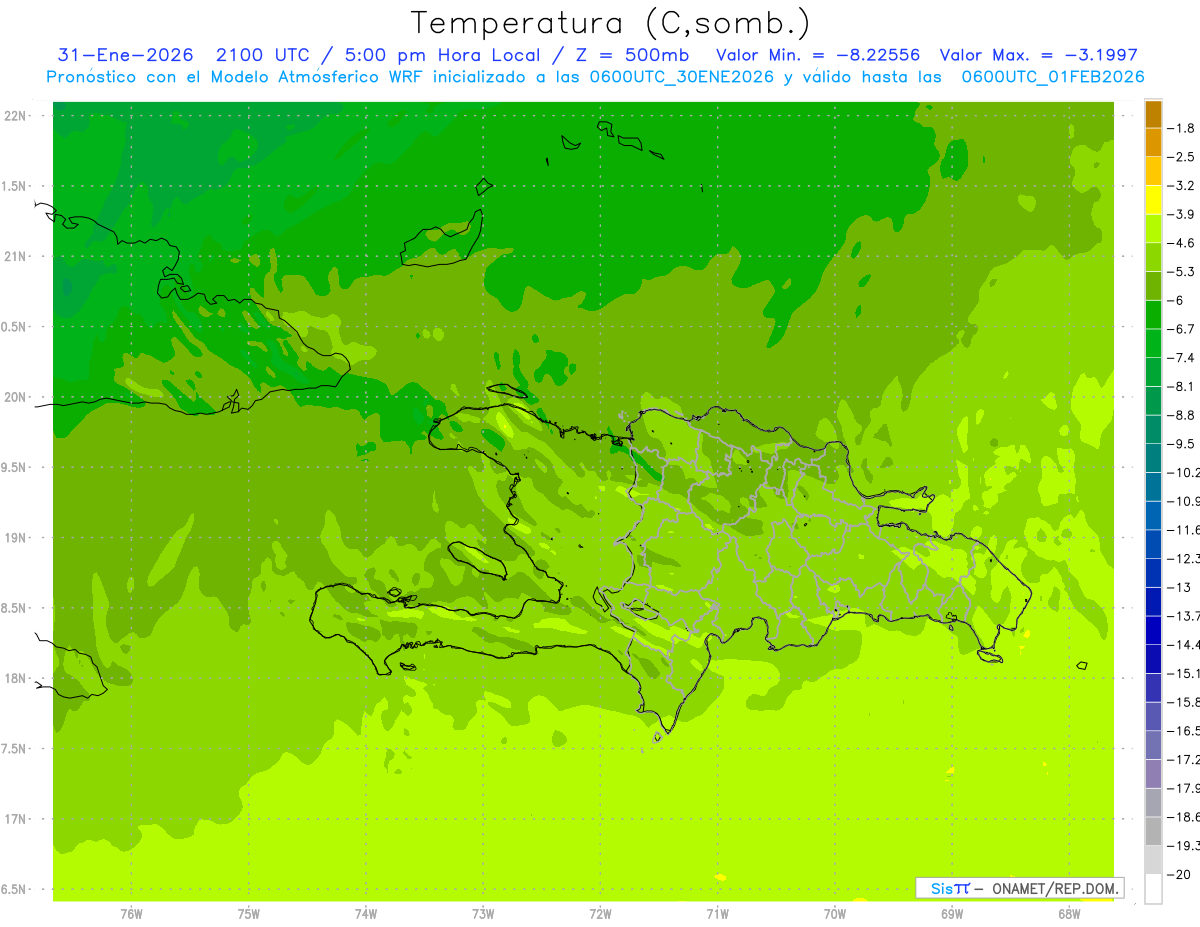Click the "-7.4" legend value
The height and width of the screenshot is (927, 1200).
[x=1181, y=358]
